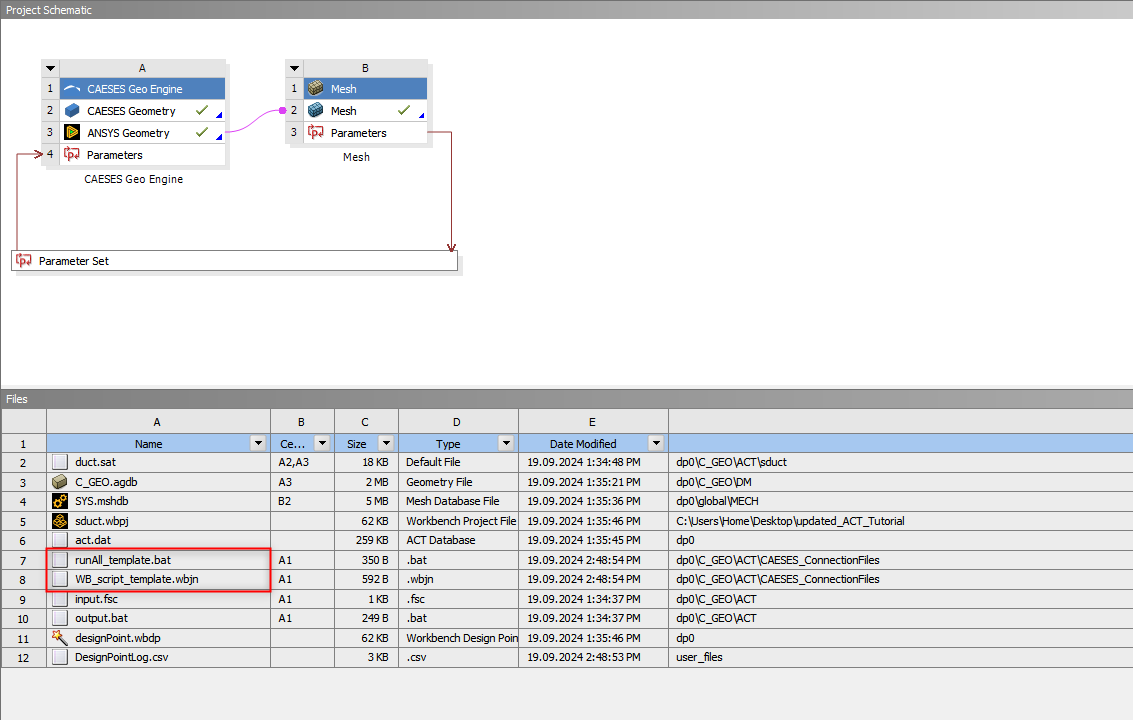This screenshot has height=720, width=1133.
Task: Select file name DesignPointLog.csv
Action: click(121, 657)
